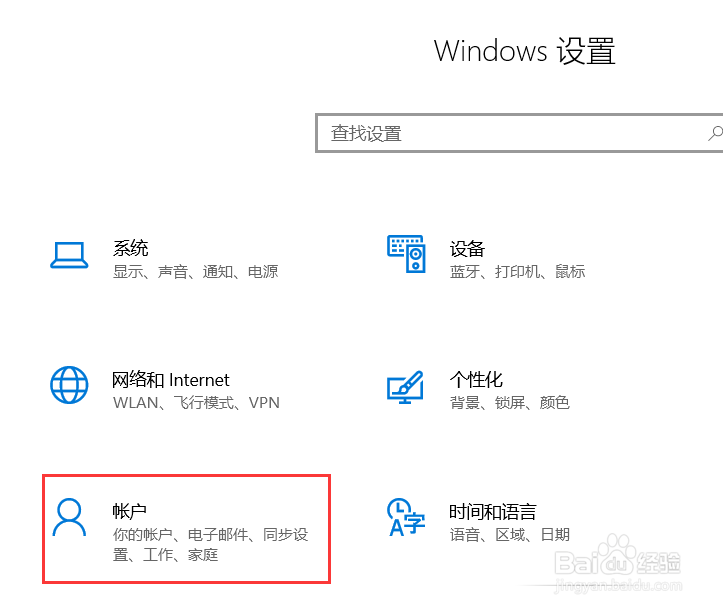This screenshot has height=611, width=723.
Task: Click the Windows 设置 page title
Action: (524, 51)
